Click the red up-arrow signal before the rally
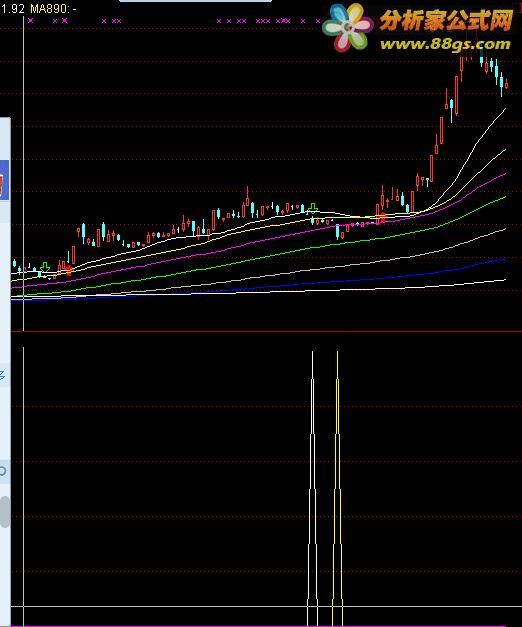Image resolution: width=522 pixels, height=627 pixels. tap(382, 218)
